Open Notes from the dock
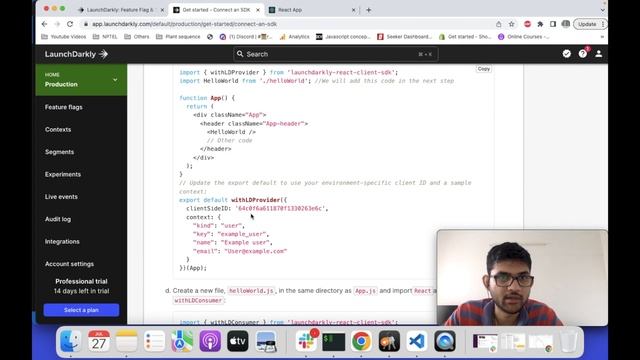Image resolution: width=640 pixels, height=360 pixels. coord(127,341)
